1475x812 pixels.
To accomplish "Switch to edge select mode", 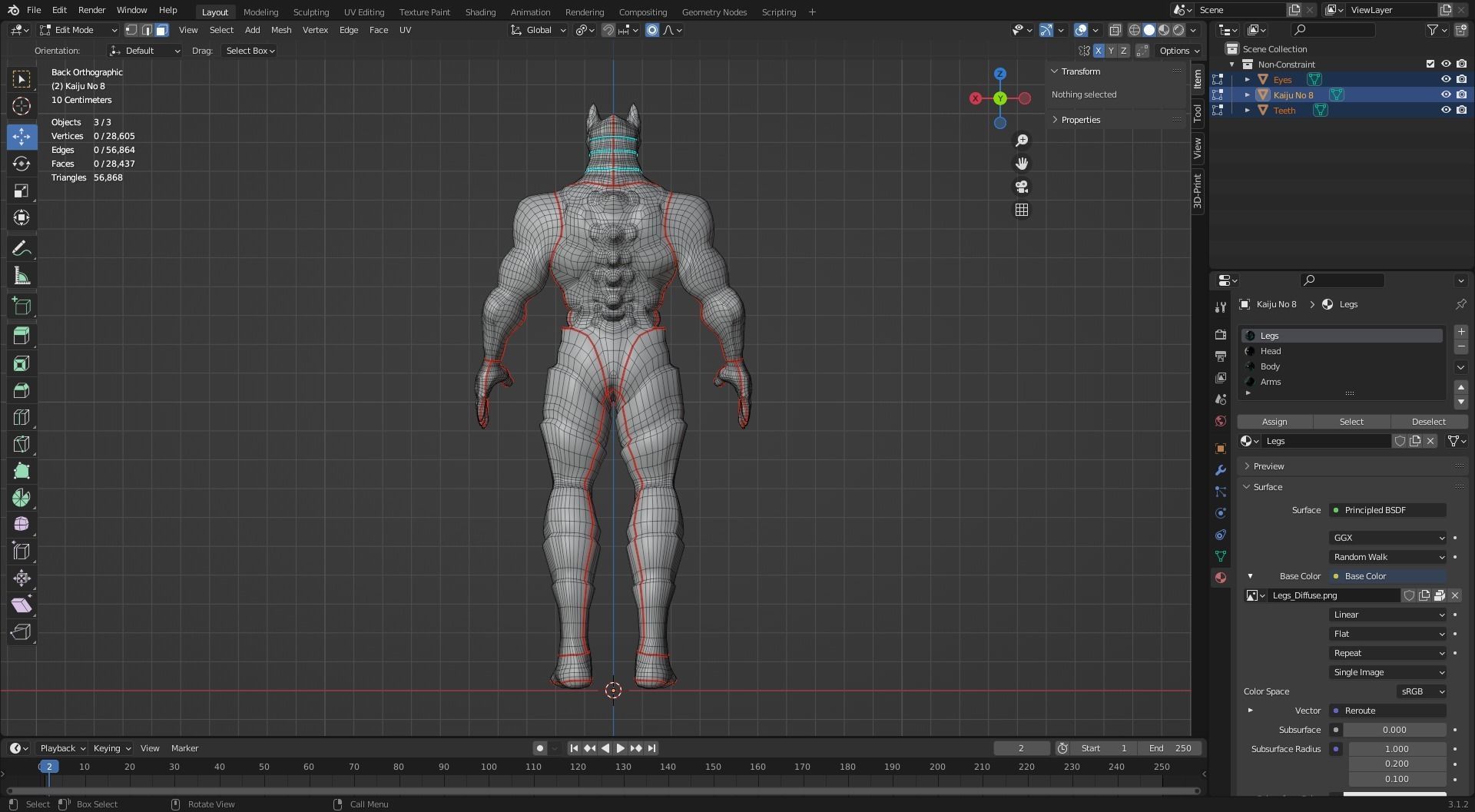I will point(147,30).
